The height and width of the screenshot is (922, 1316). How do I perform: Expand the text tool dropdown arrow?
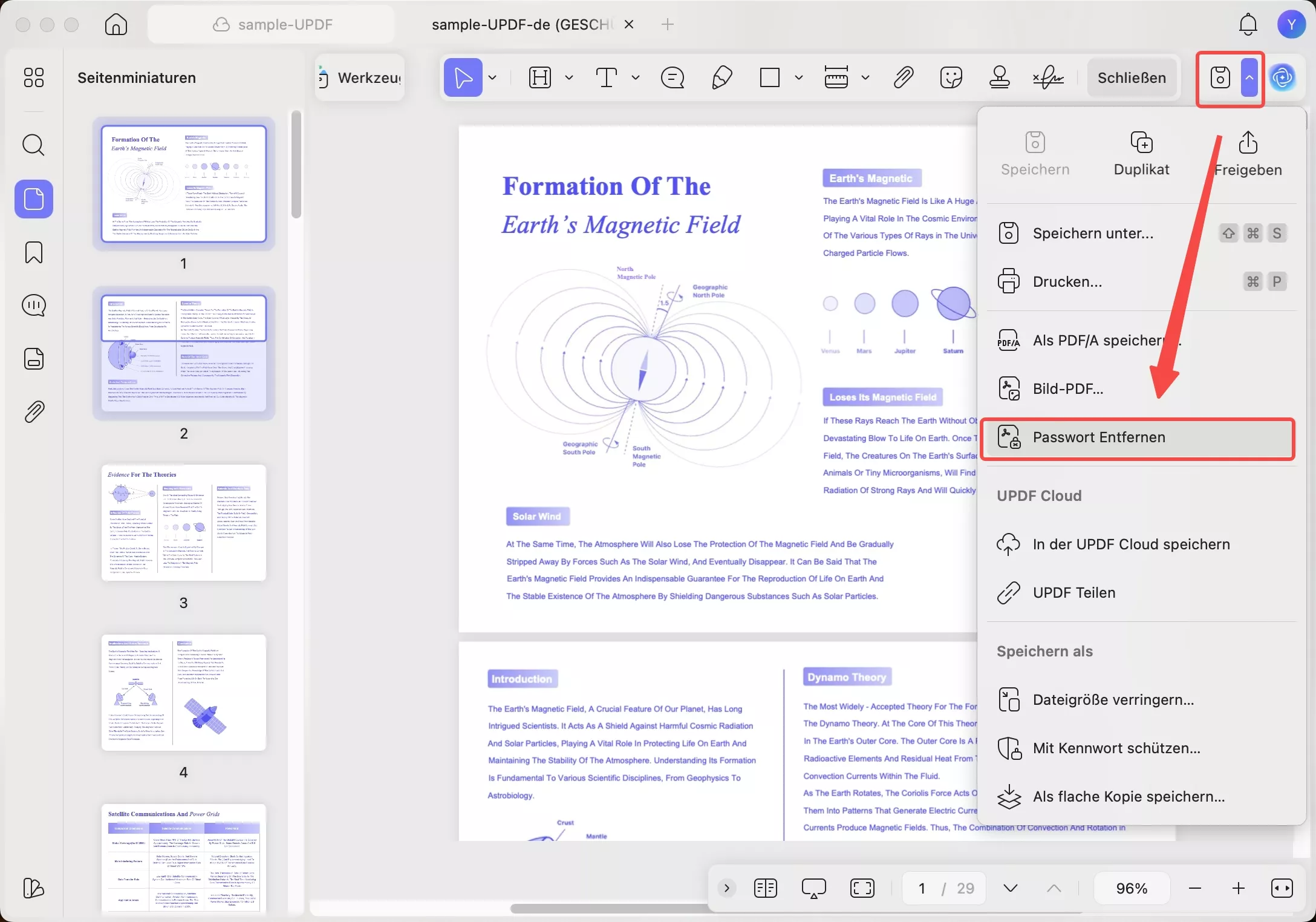(635, 77)
